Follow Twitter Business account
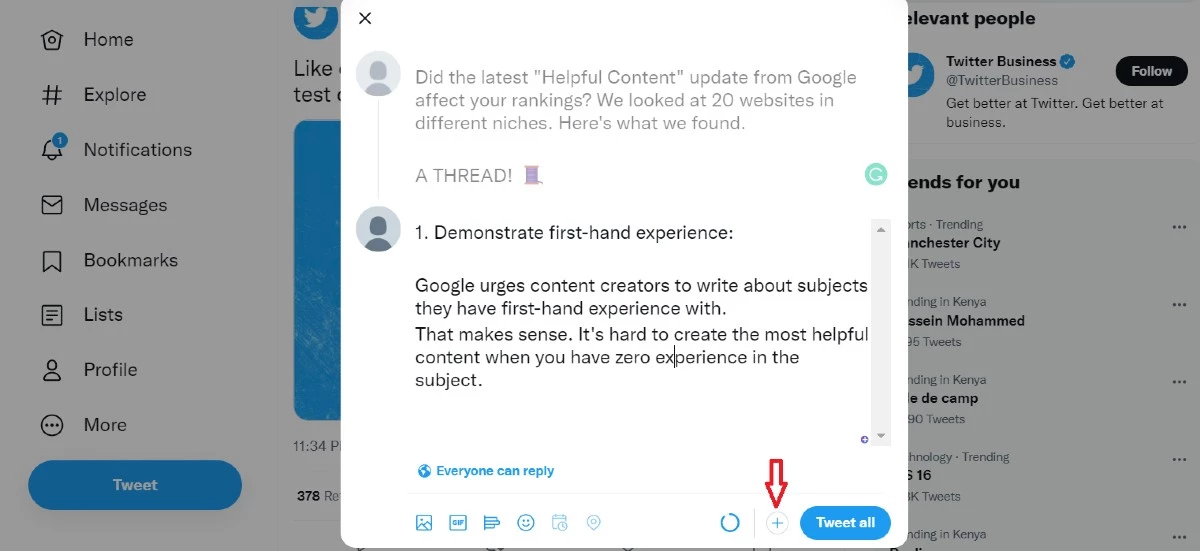Viewport: 1200px width, 551px height. pos(1151,71)
